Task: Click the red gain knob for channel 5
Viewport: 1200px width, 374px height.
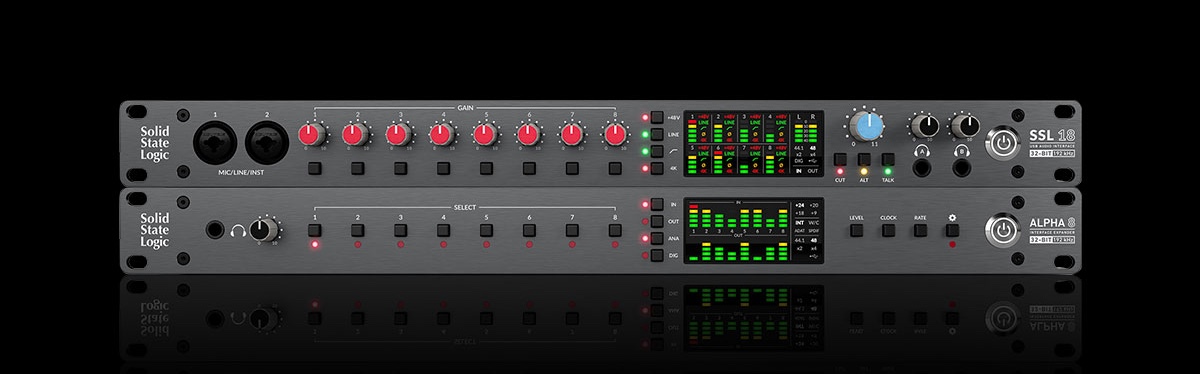Action: tap(485, 133)
